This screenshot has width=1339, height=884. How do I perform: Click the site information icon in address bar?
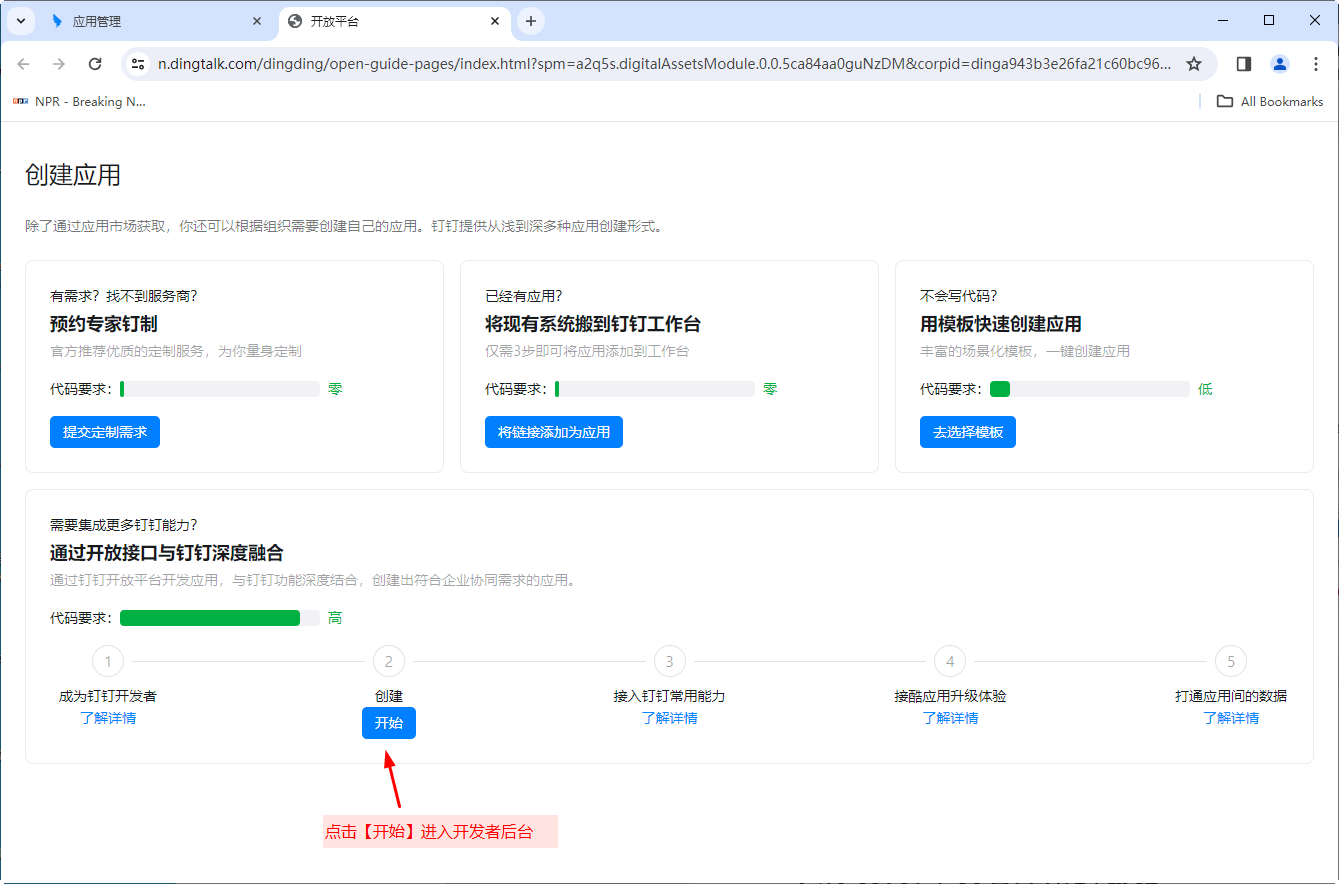pos(139,64)
